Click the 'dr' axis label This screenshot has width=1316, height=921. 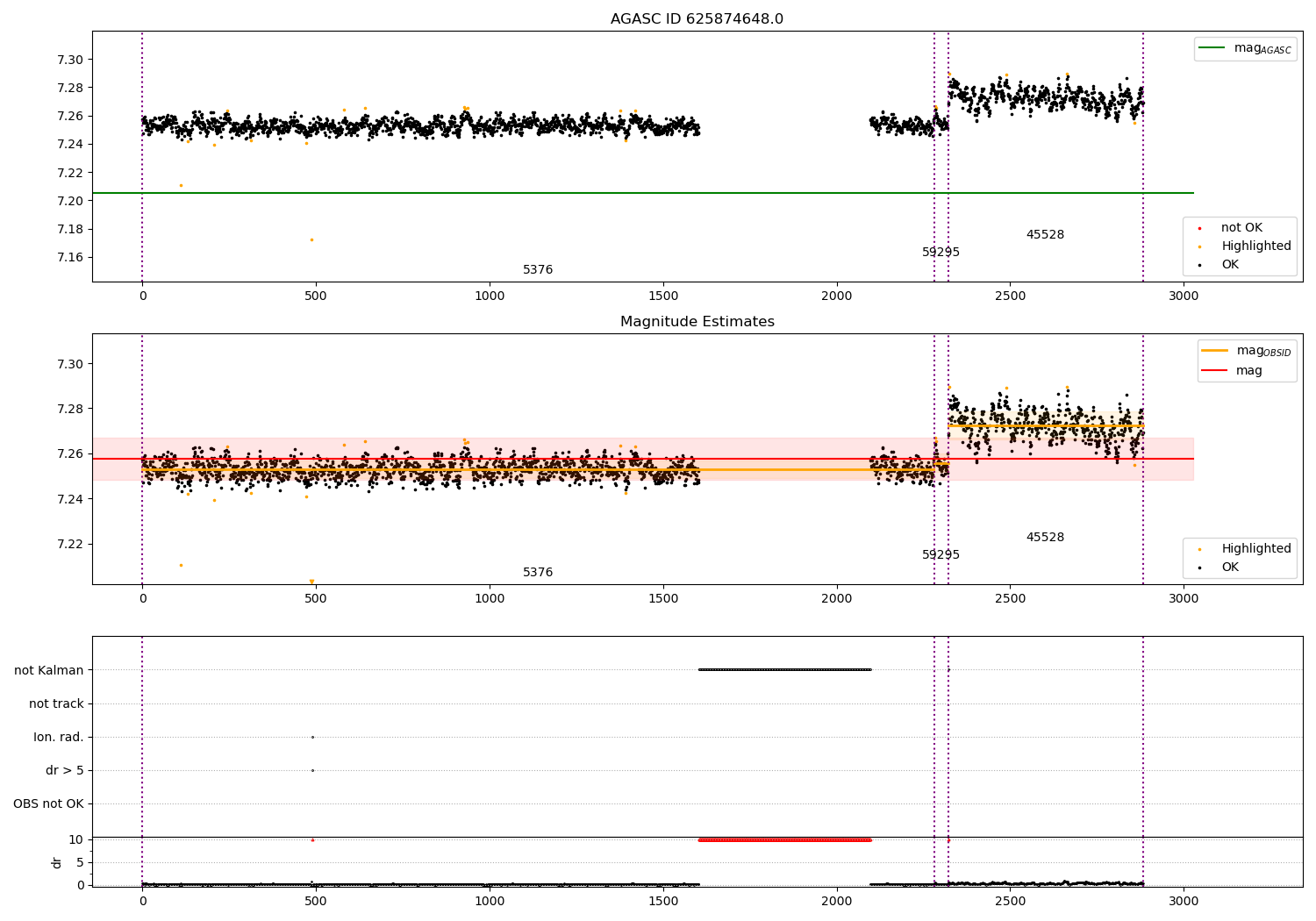tap(57, 862)
